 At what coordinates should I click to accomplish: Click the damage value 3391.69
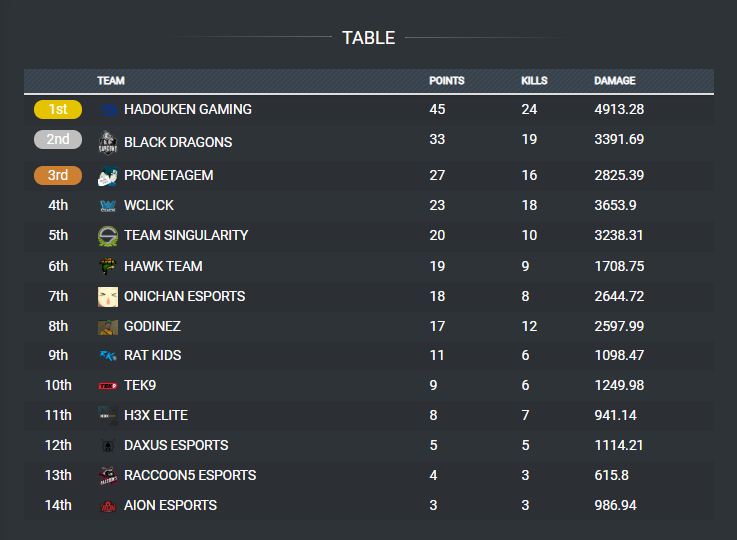pyautogui.click(x=619, y=140)
